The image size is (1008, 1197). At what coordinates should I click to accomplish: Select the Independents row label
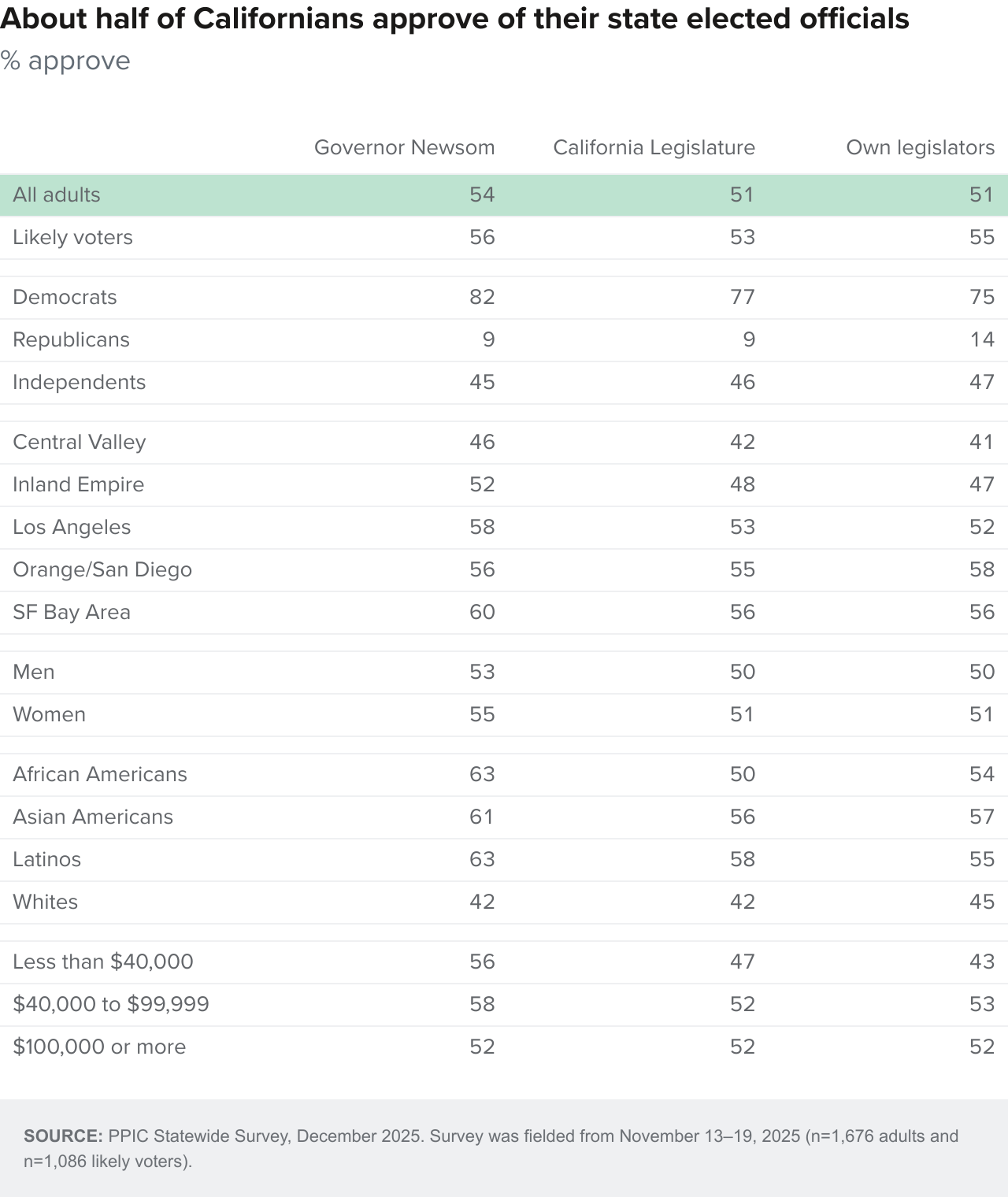click(79, 382)
